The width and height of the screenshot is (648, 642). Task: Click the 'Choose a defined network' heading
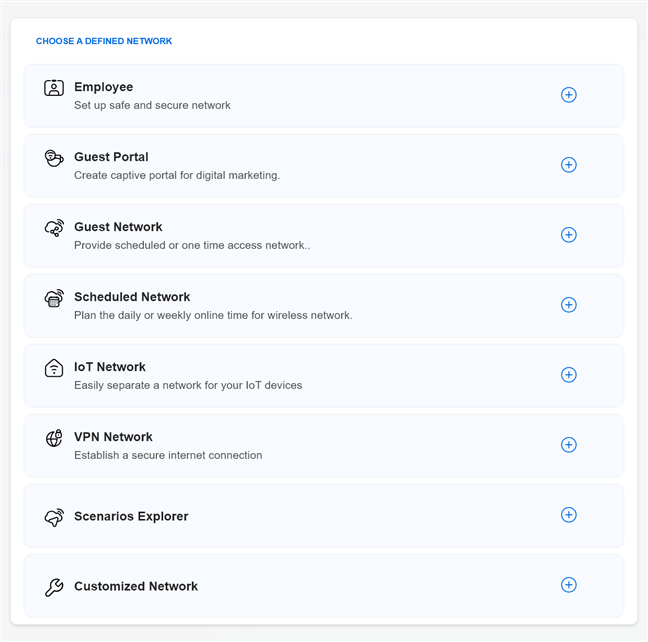pos(104,41)
